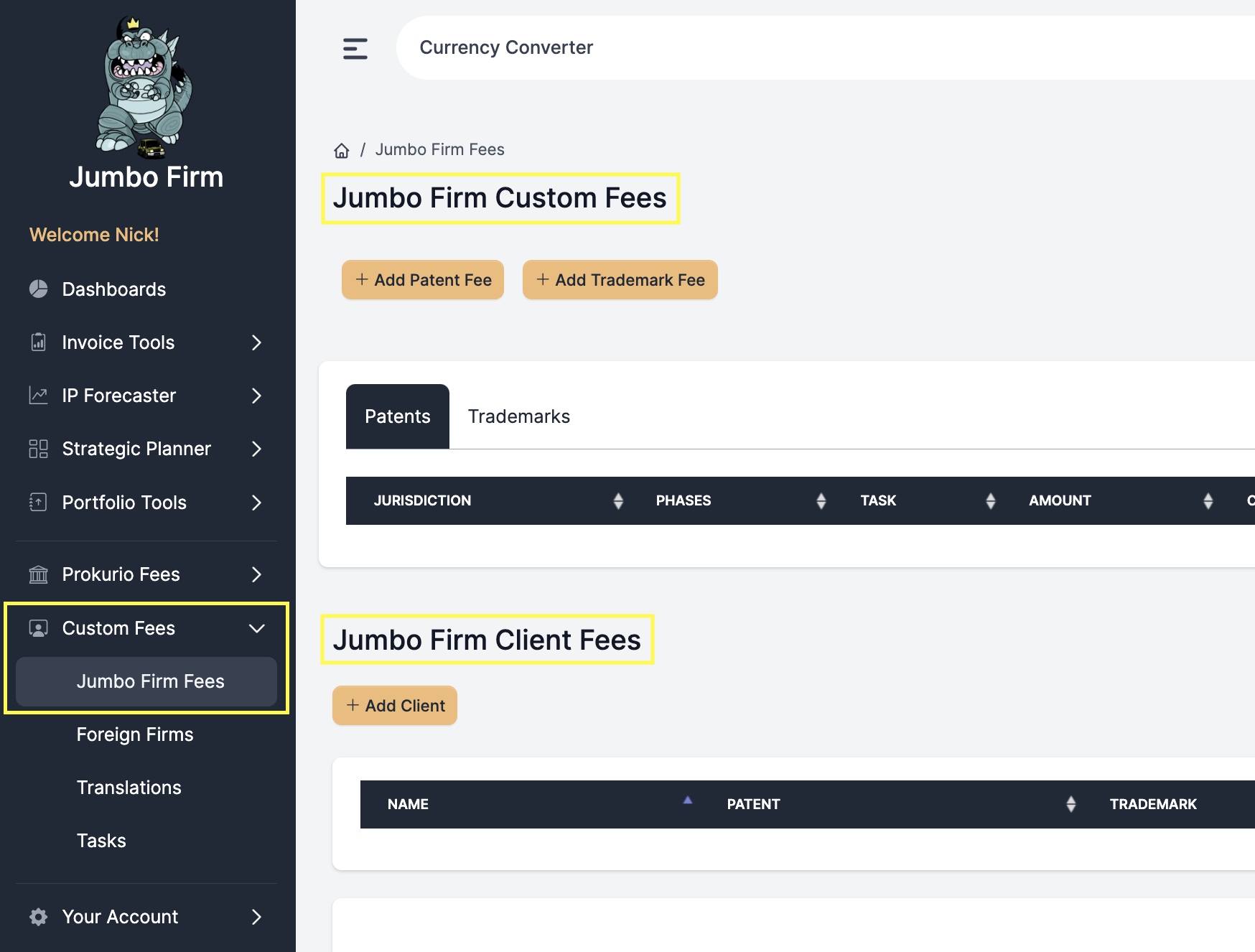Switch to the Trademarks tab
Screen dimensions: 1255x952
(x=518, y=416)
